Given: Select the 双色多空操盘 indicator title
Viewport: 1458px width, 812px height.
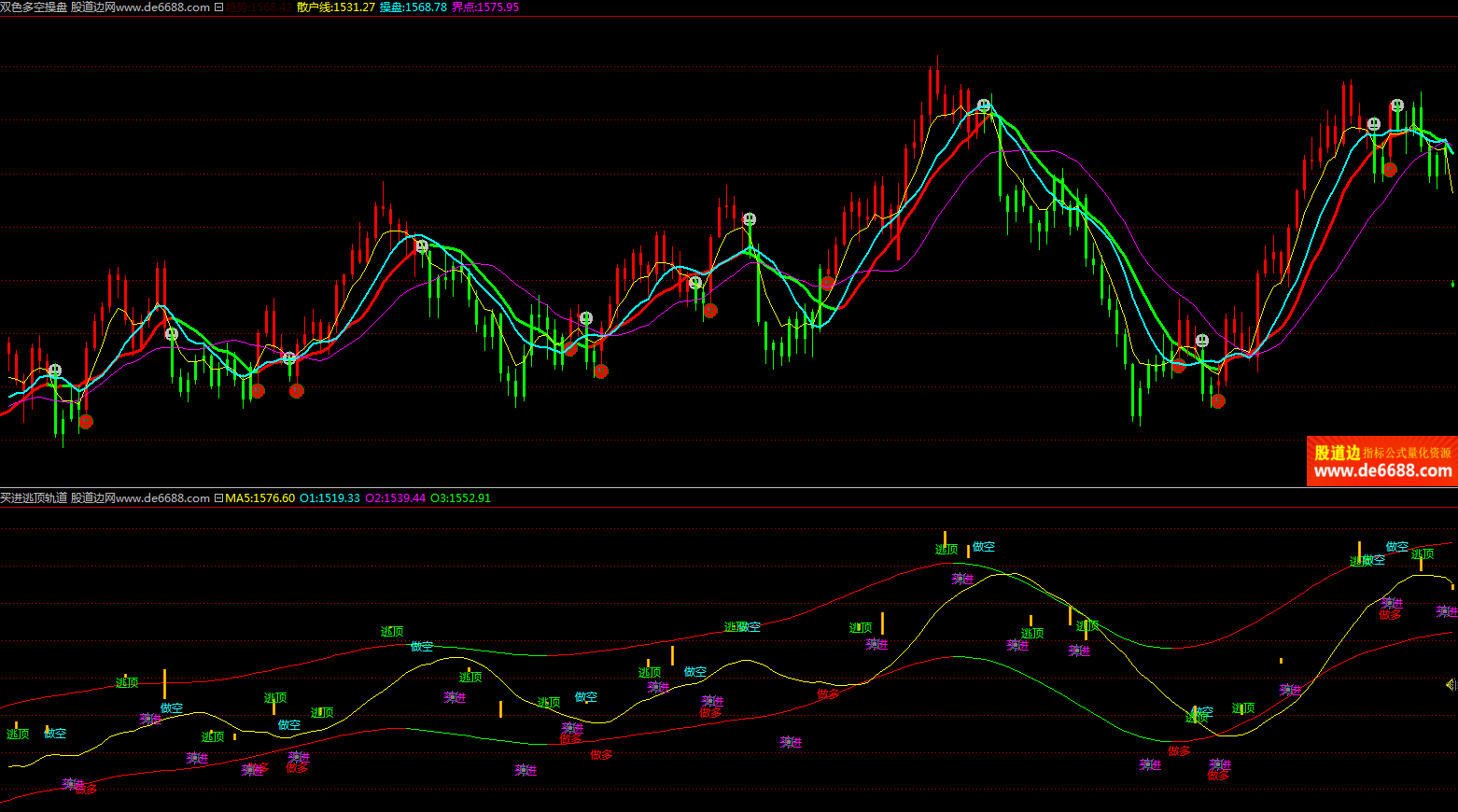Looking at the screenshot, I should [34, 7].
